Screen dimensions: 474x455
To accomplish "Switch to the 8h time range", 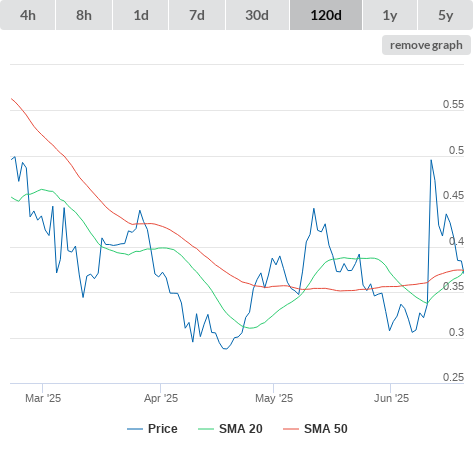I will coord(84,15).
